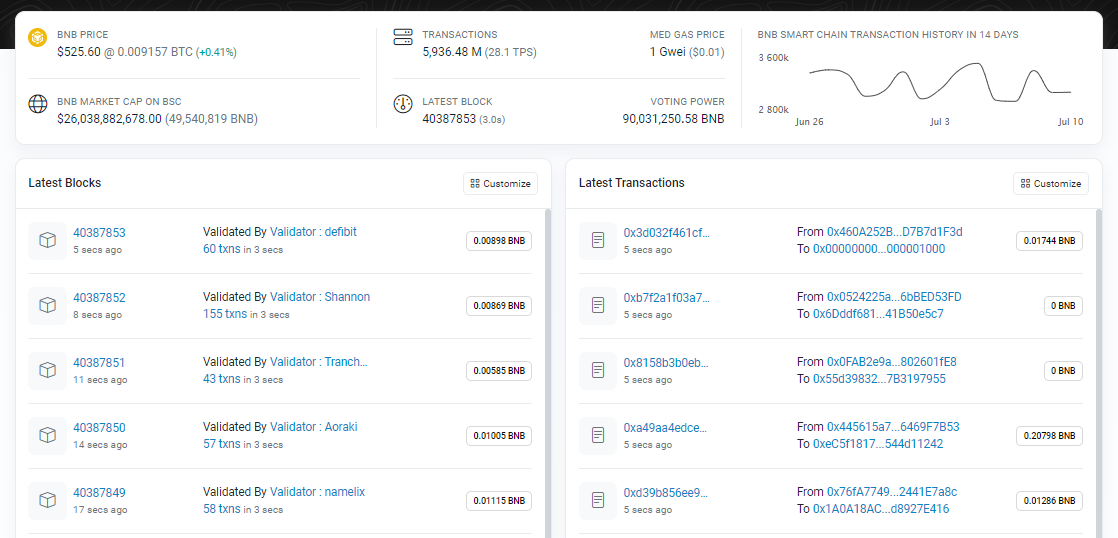The width and height of the screenshot is (1118, 538).
Task: Open block 40387850
Action: (99, 428)
